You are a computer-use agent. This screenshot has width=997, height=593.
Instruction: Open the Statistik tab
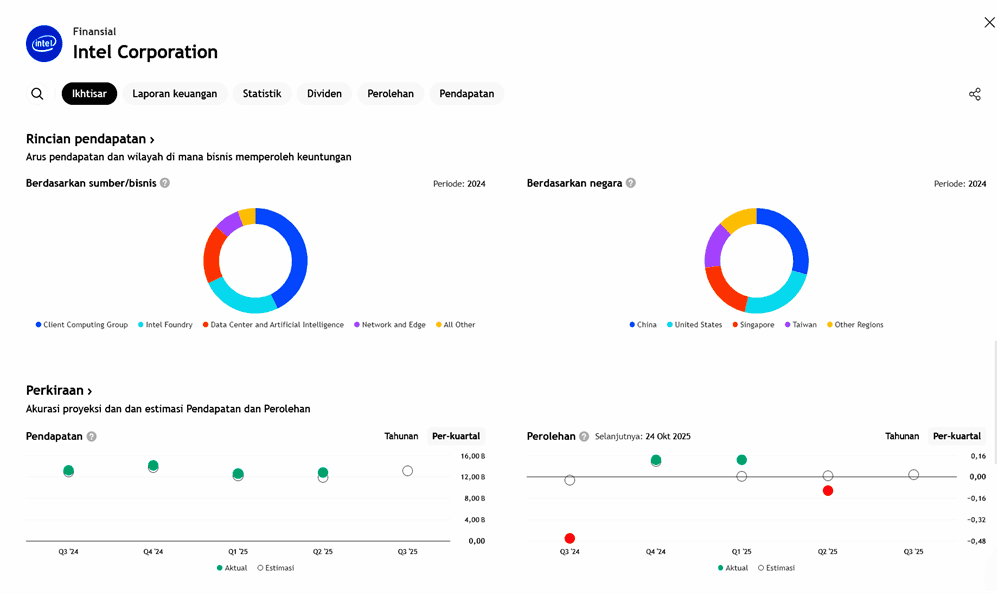[x=262, y=94]
